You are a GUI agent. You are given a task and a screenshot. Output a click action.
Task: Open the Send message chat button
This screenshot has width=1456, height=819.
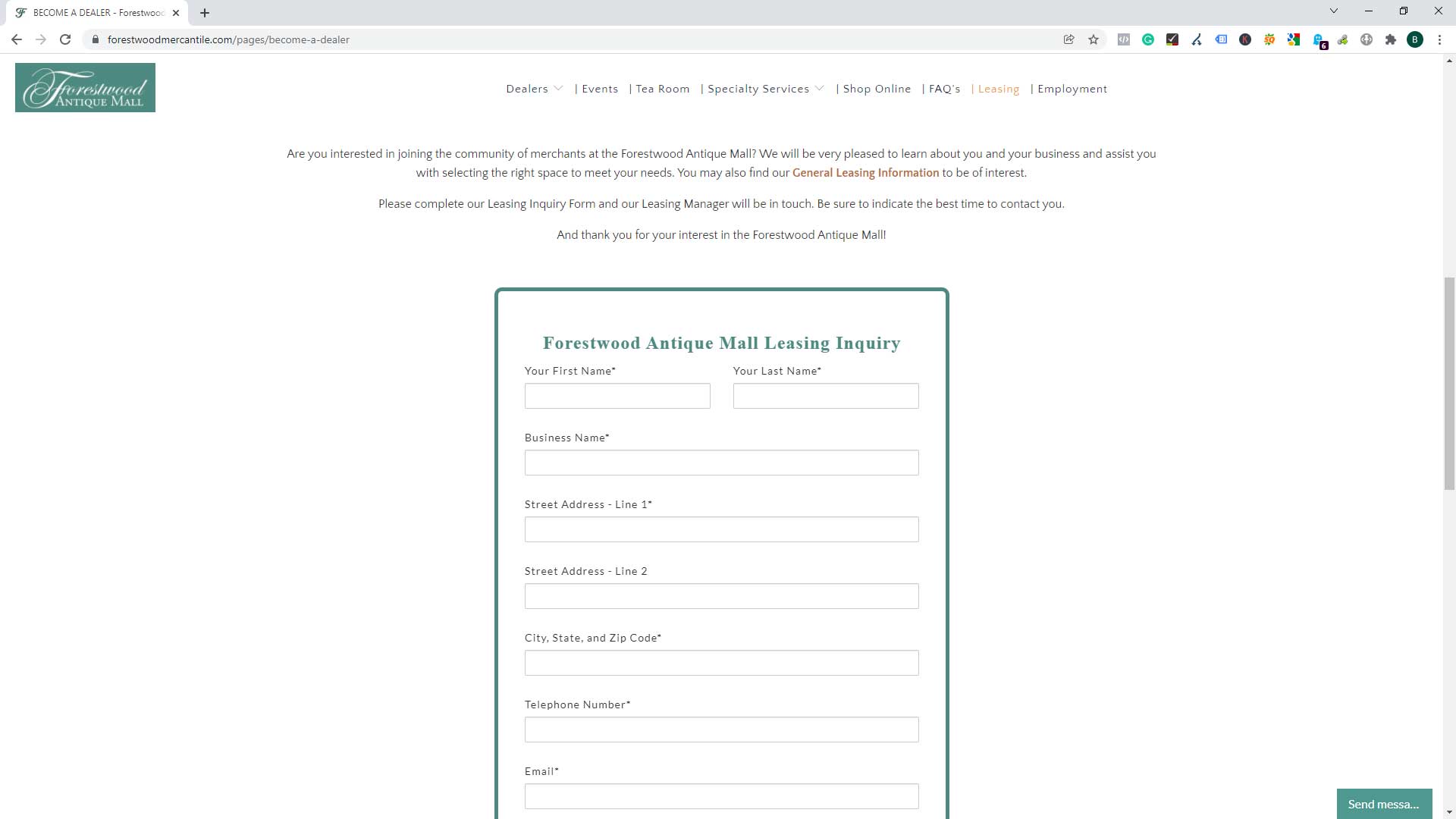pos(1384,804)
